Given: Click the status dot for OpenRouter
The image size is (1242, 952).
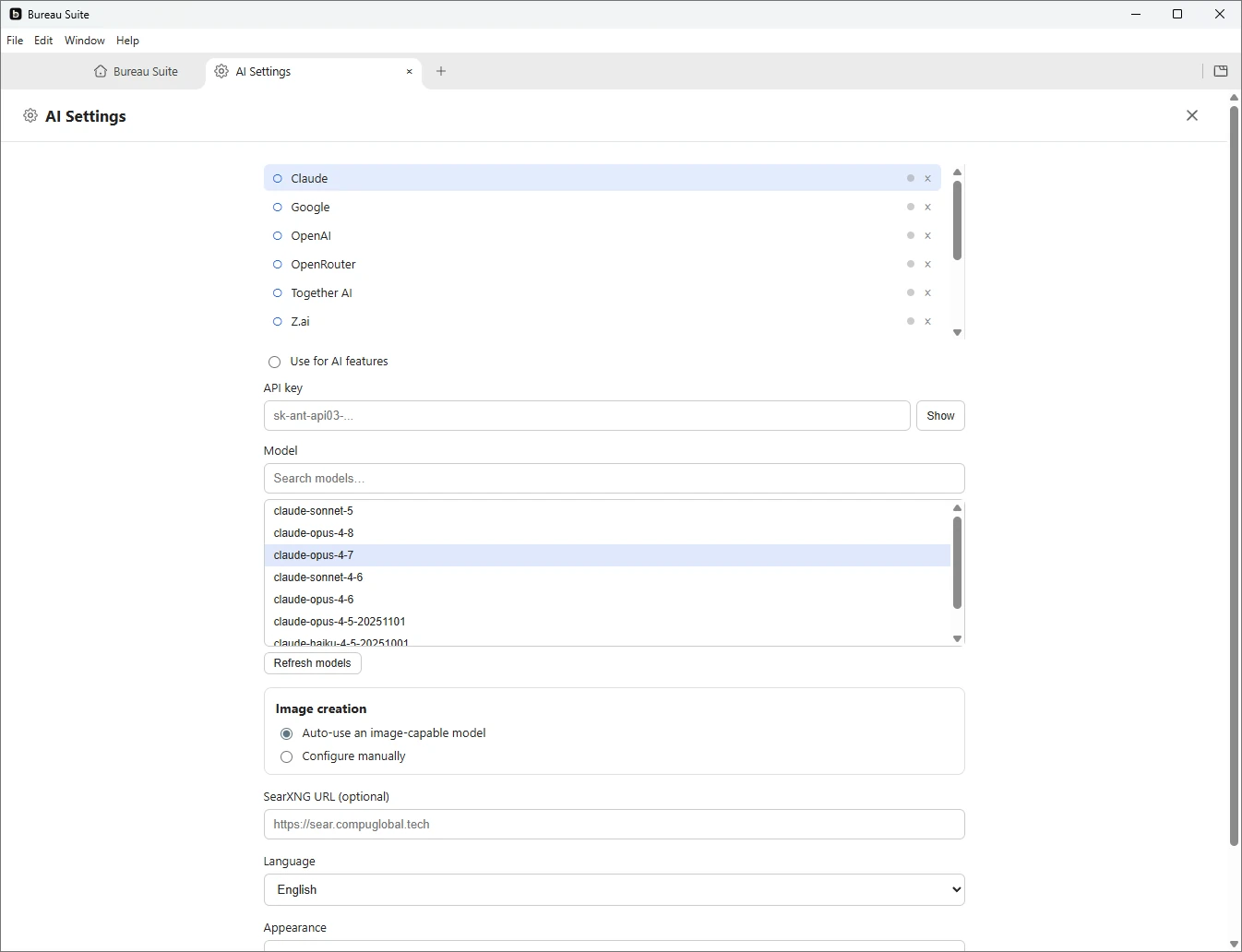Looking at the screenshot, I should [911, 264].
